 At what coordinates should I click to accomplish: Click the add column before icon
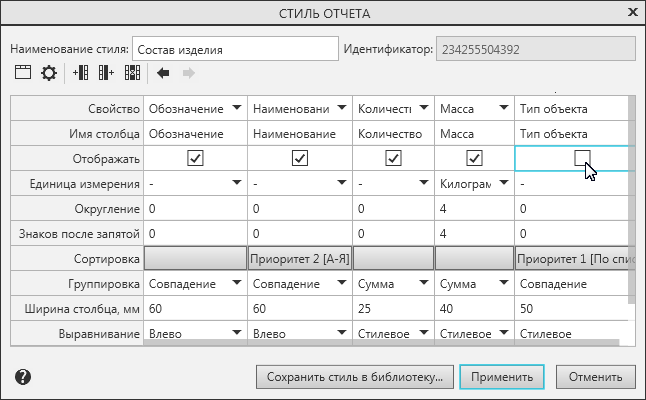tap(82, 73)
